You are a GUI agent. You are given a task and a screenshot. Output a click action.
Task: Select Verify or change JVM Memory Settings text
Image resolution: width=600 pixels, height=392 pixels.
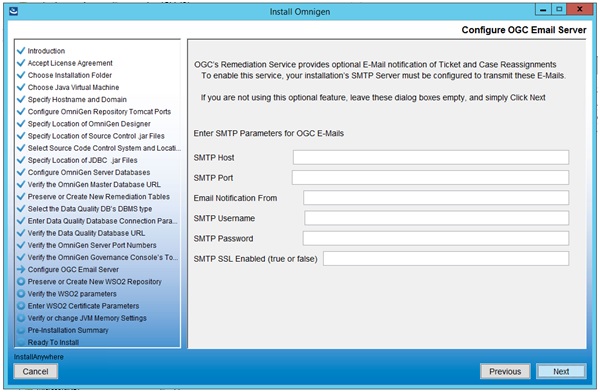(87, 318)
